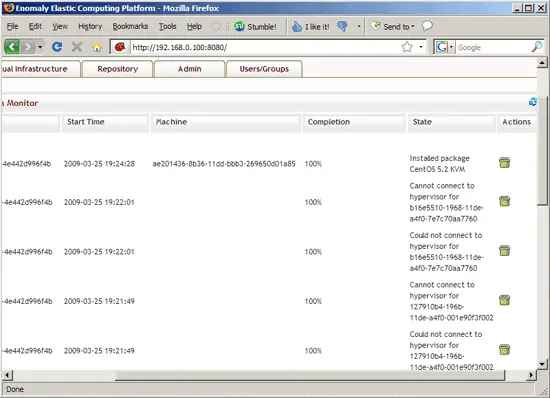The width and height of the screenshot is (550, 398).
Task: Open the Bookmarks menu
Action: click(130, 27)
